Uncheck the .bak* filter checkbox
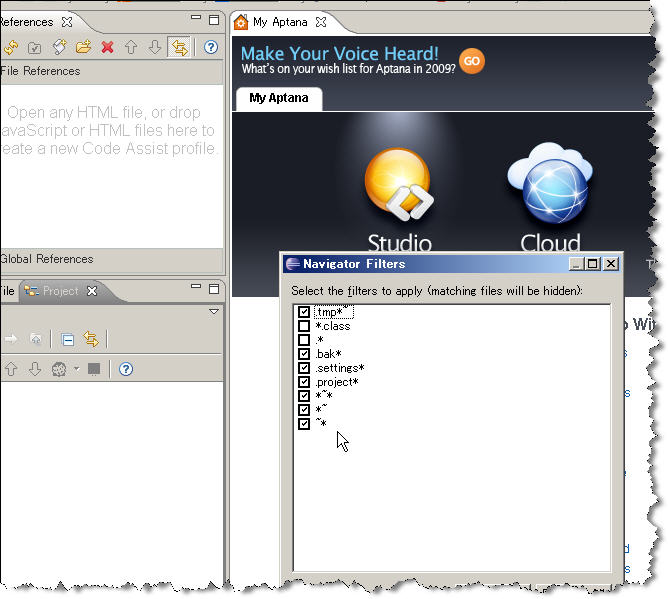 tap(304, 354)
